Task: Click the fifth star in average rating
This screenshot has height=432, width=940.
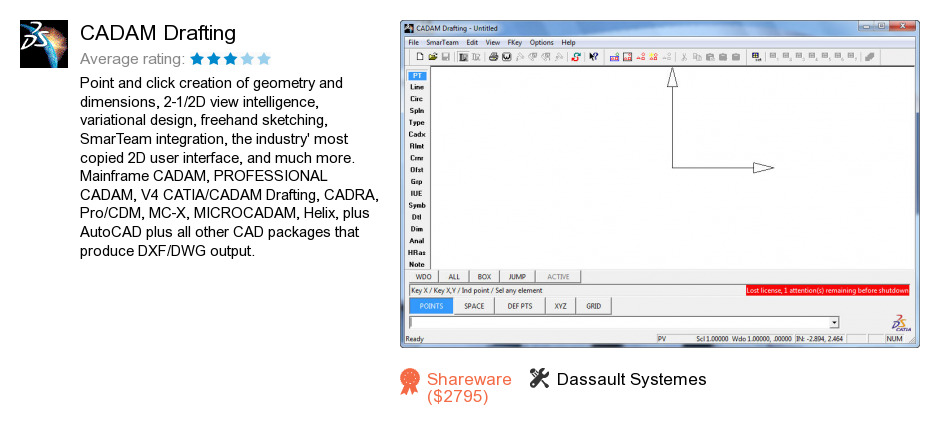Action: point(264,59)
